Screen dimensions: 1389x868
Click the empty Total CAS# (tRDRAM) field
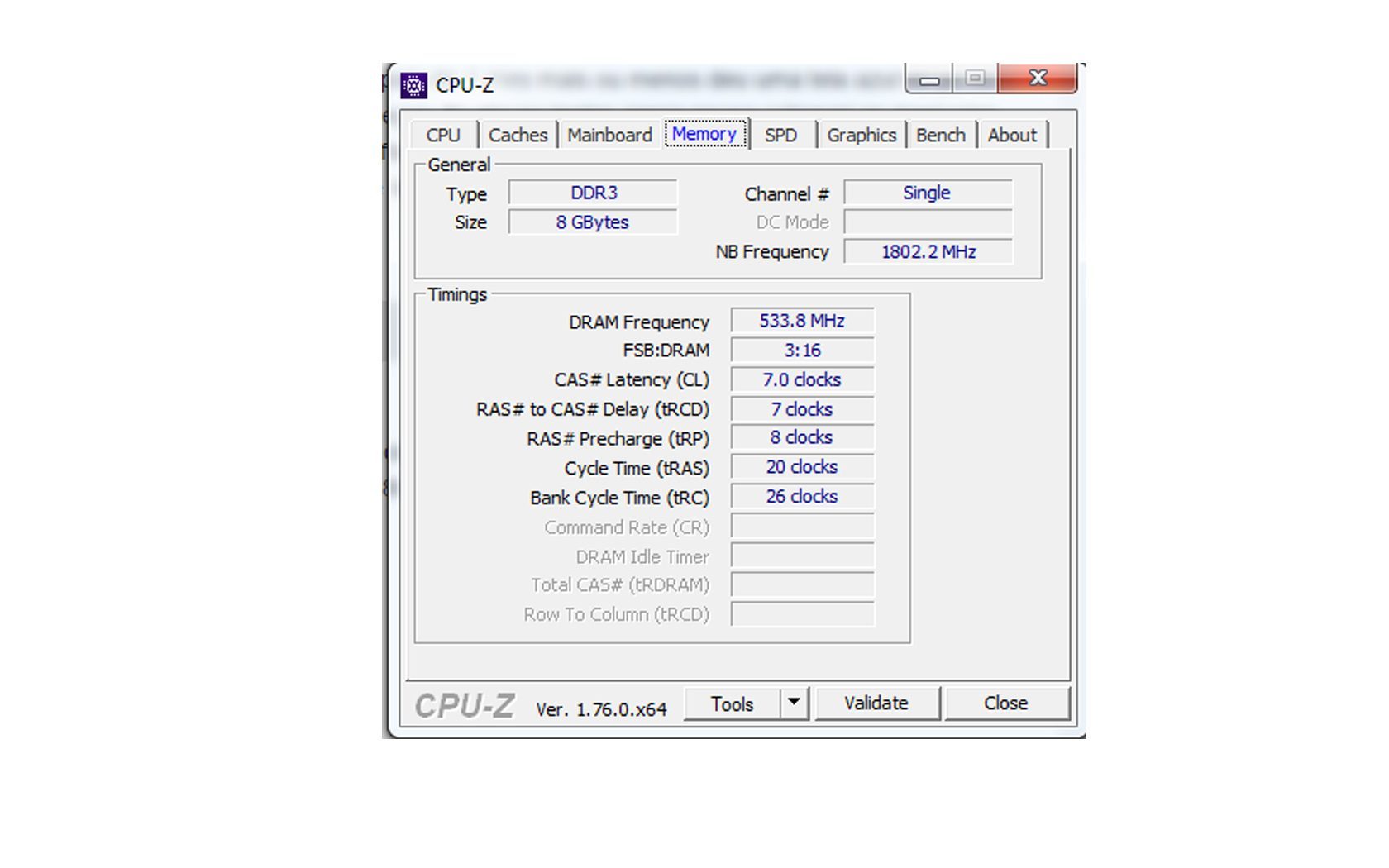pos(802,584)
